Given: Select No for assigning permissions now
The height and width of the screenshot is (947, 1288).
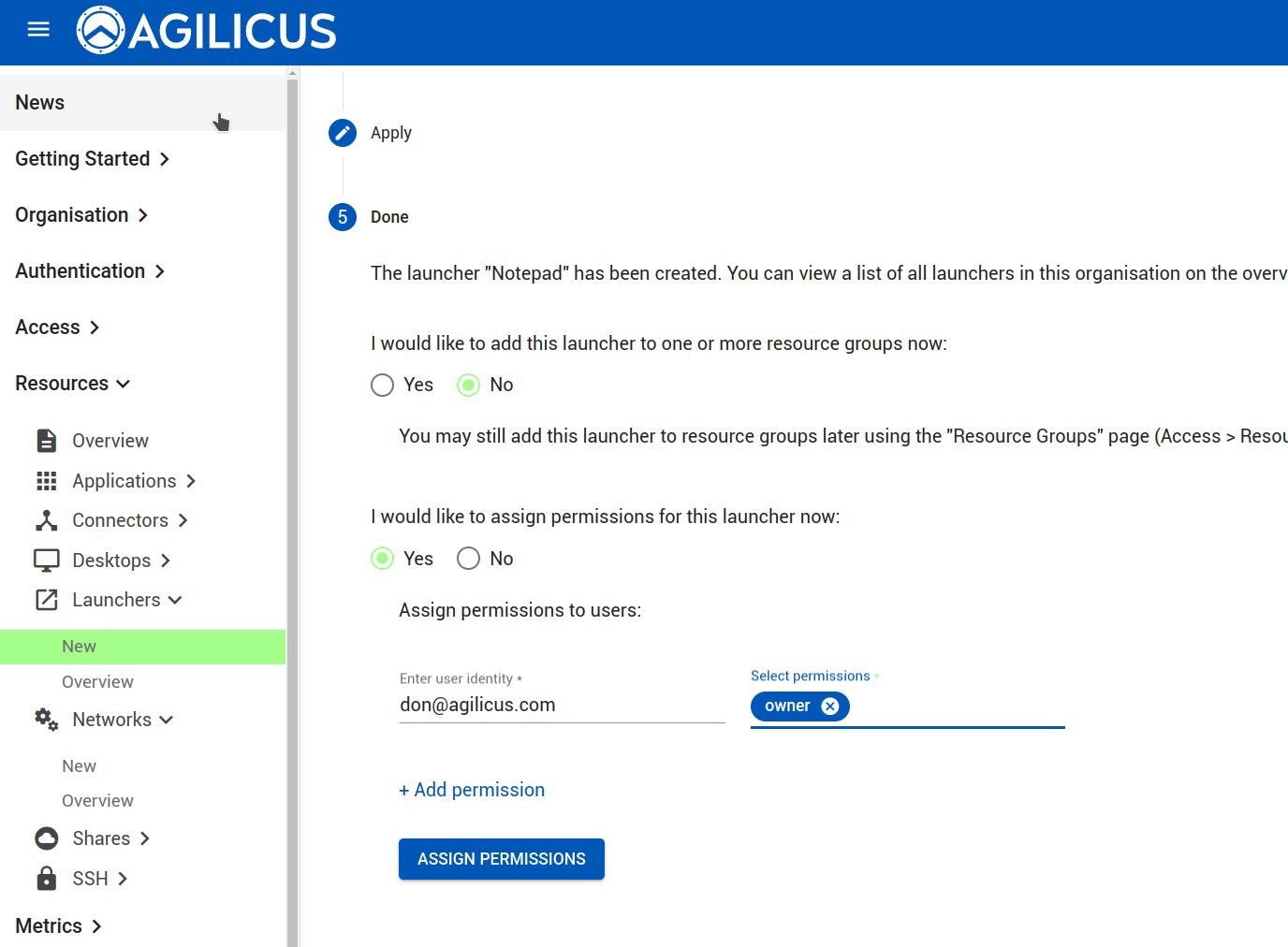Looking at the screenshot, I should [468, 559].
